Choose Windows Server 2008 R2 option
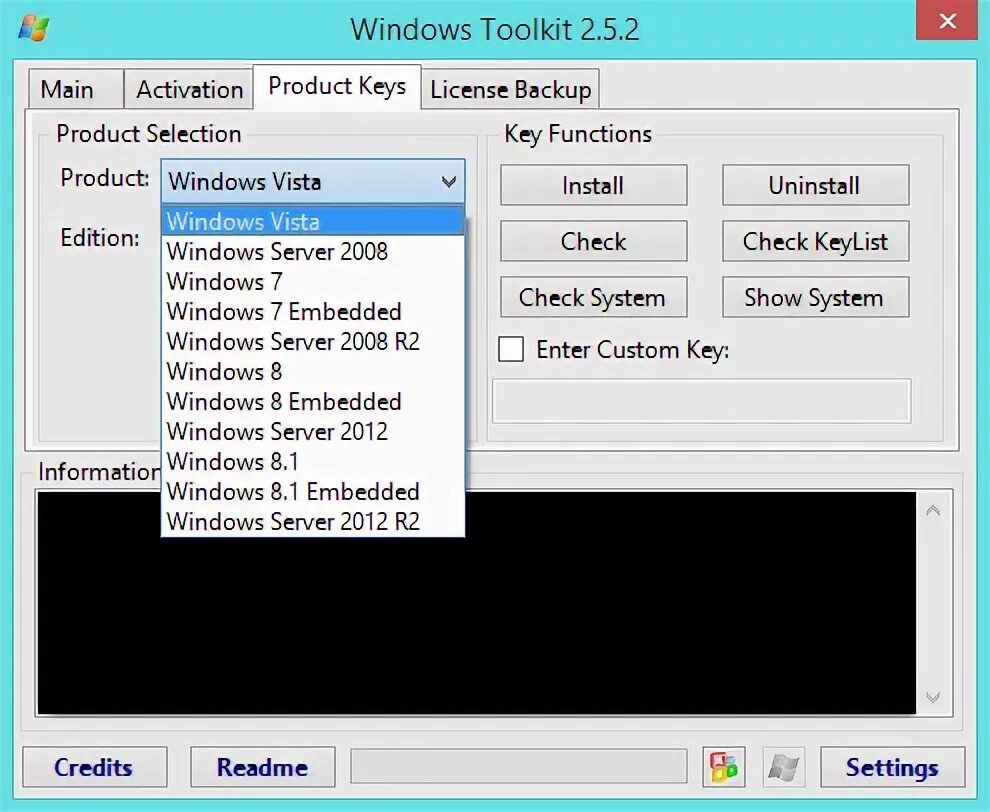This screenshot has width=990, height=812. (x=313, y=342)
